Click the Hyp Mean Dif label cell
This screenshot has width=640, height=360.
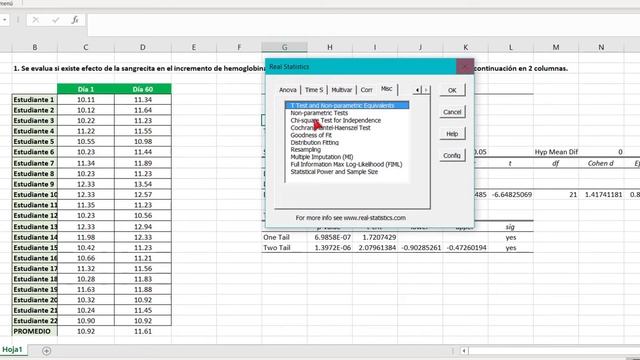556,152
